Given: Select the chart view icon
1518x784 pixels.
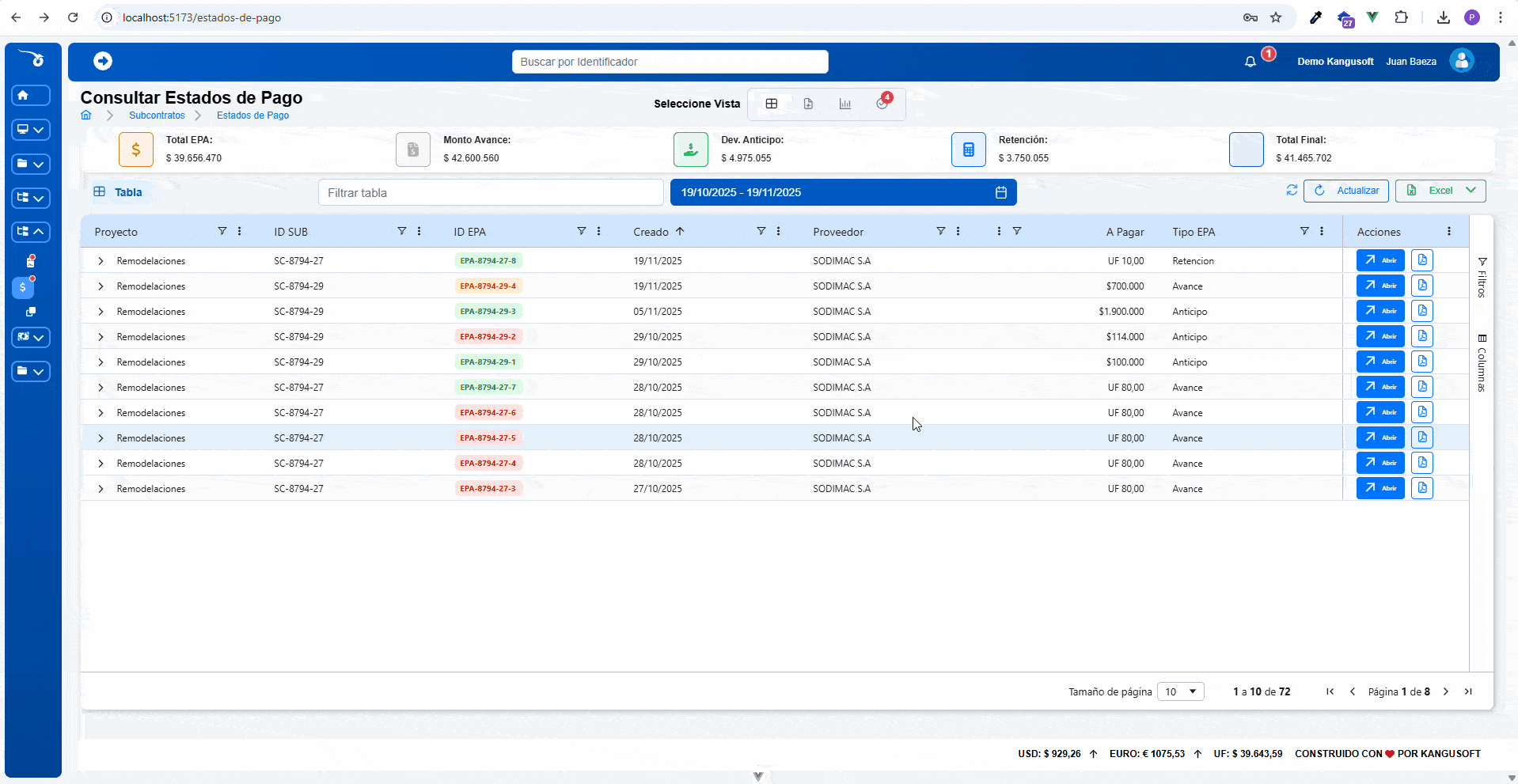Looking at the screenshot, I should tap(845, 104).
